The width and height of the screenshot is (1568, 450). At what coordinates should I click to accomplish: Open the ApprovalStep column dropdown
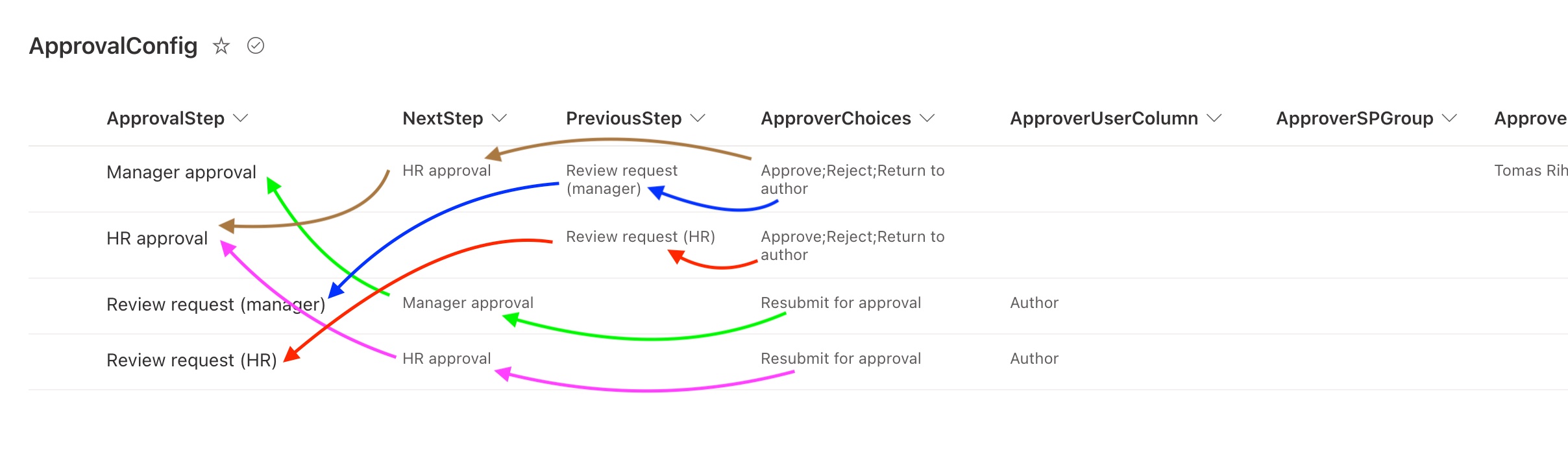[x=241, y=119]
